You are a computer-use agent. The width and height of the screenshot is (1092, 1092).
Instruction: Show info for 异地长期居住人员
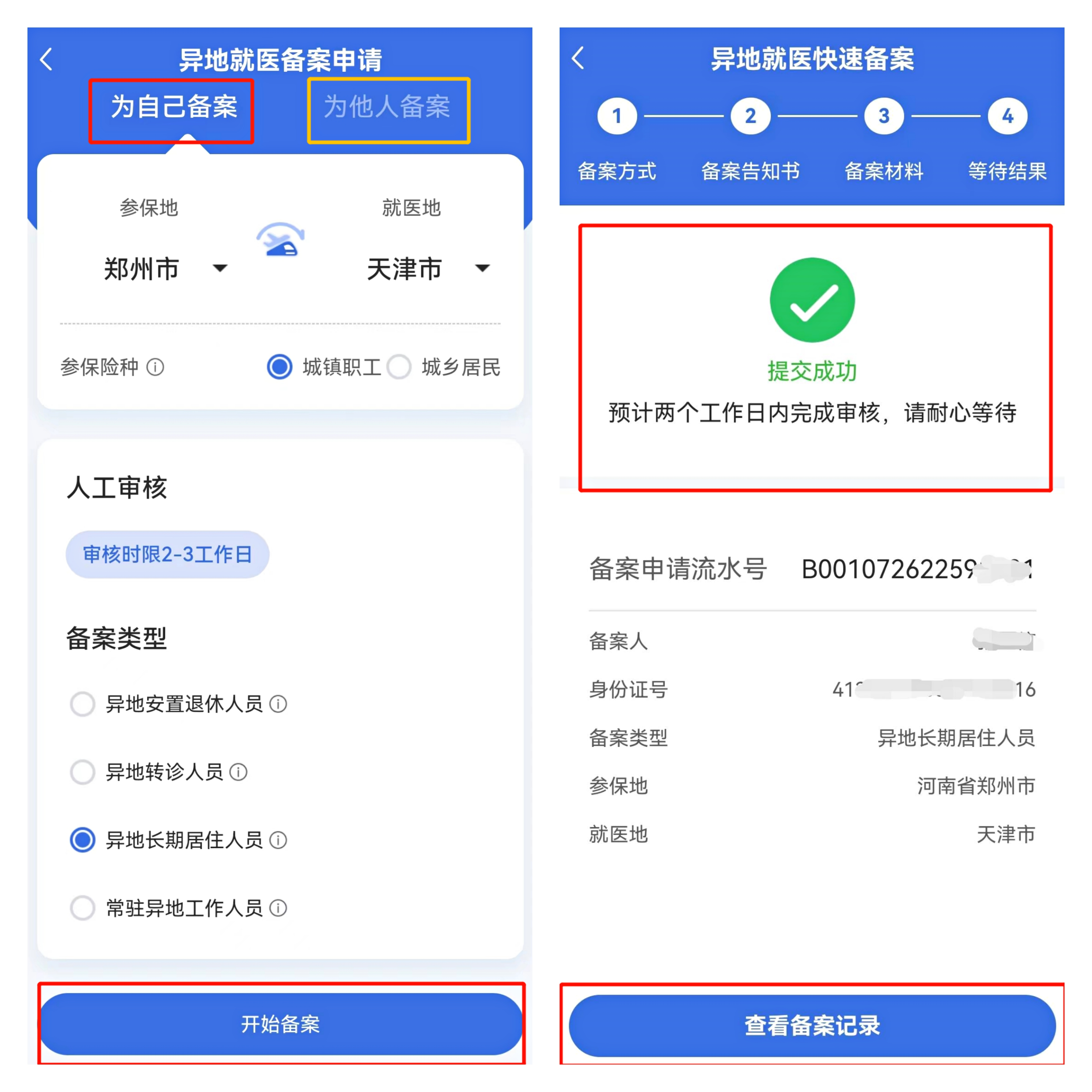(278, 840)
